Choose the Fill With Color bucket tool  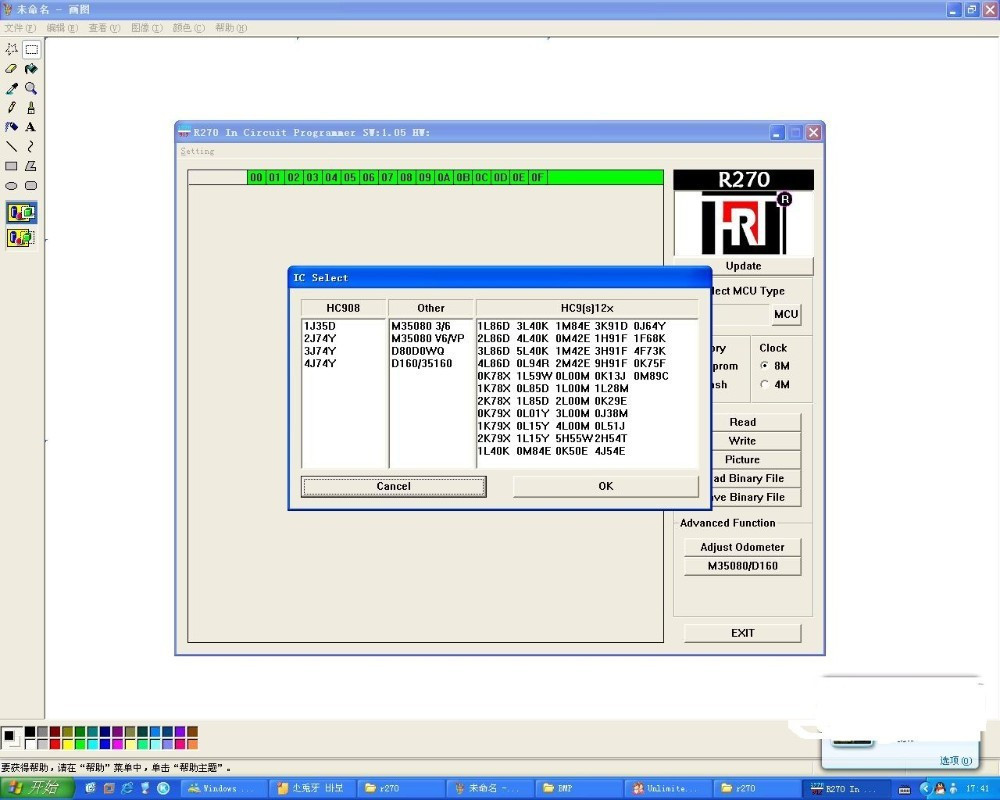(x=31, y=69)
